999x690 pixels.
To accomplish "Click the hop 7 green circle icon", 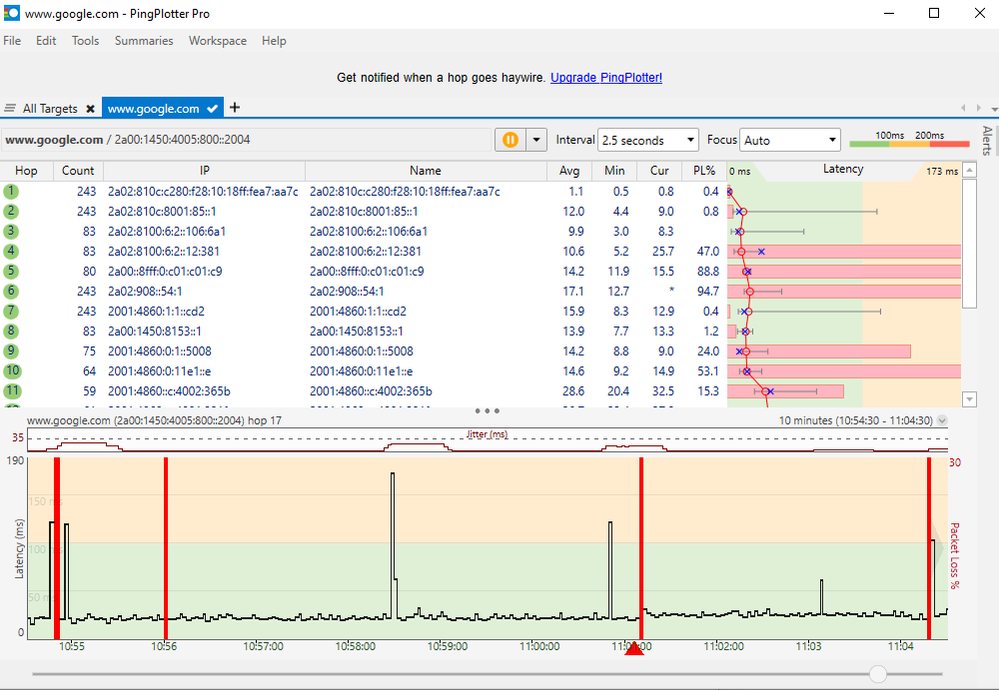I will click(11, 311).
